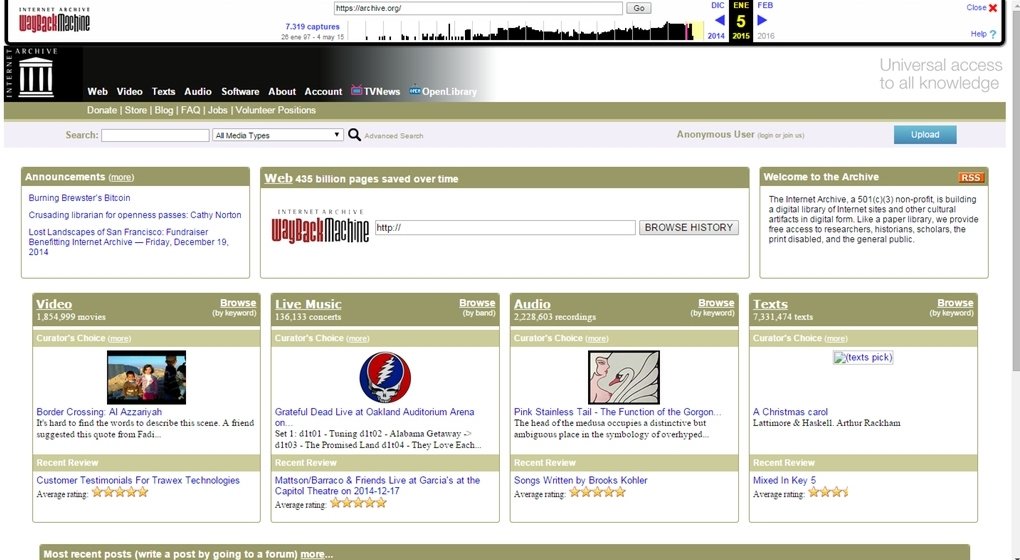Open the Audio menu item

(198, 92)
